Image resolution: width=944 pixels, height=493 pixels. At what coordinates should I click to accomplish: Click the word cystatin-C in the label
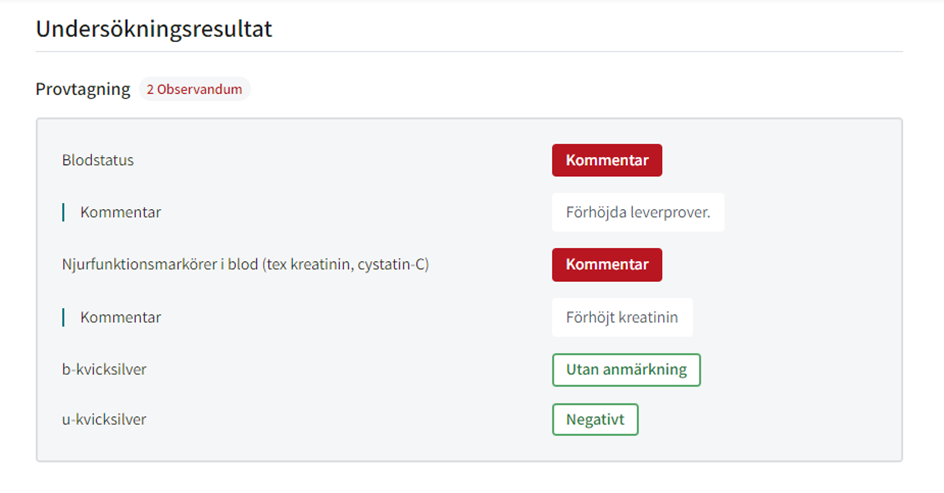coord(393,264)
